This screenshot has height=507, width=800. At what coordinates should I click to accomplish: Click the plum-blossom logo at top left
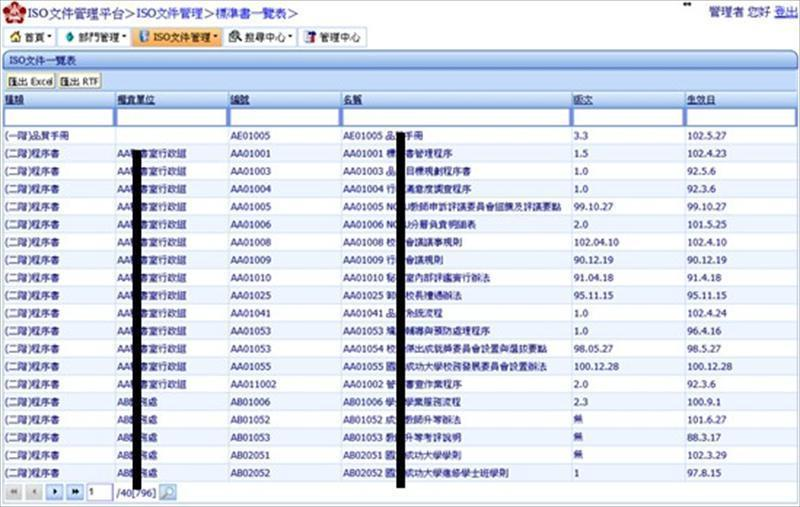click(x=14, y=13)
